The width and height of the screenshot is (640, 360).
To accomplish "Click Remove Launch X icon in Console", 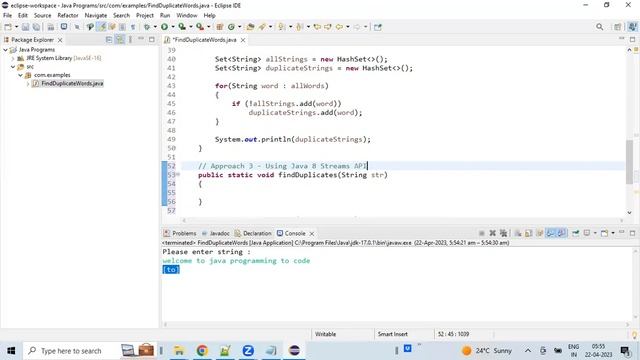I will pos(493,233).
